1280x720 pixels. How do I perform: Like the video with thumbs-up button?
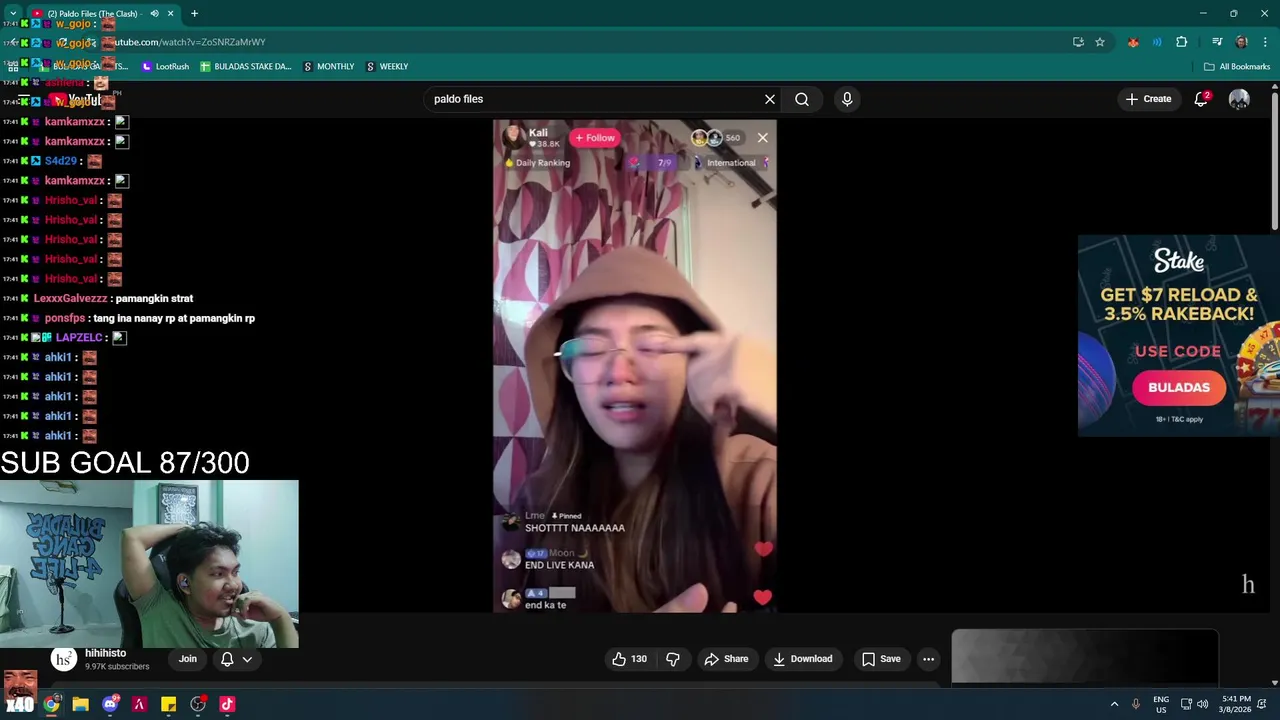coord(629,659)
